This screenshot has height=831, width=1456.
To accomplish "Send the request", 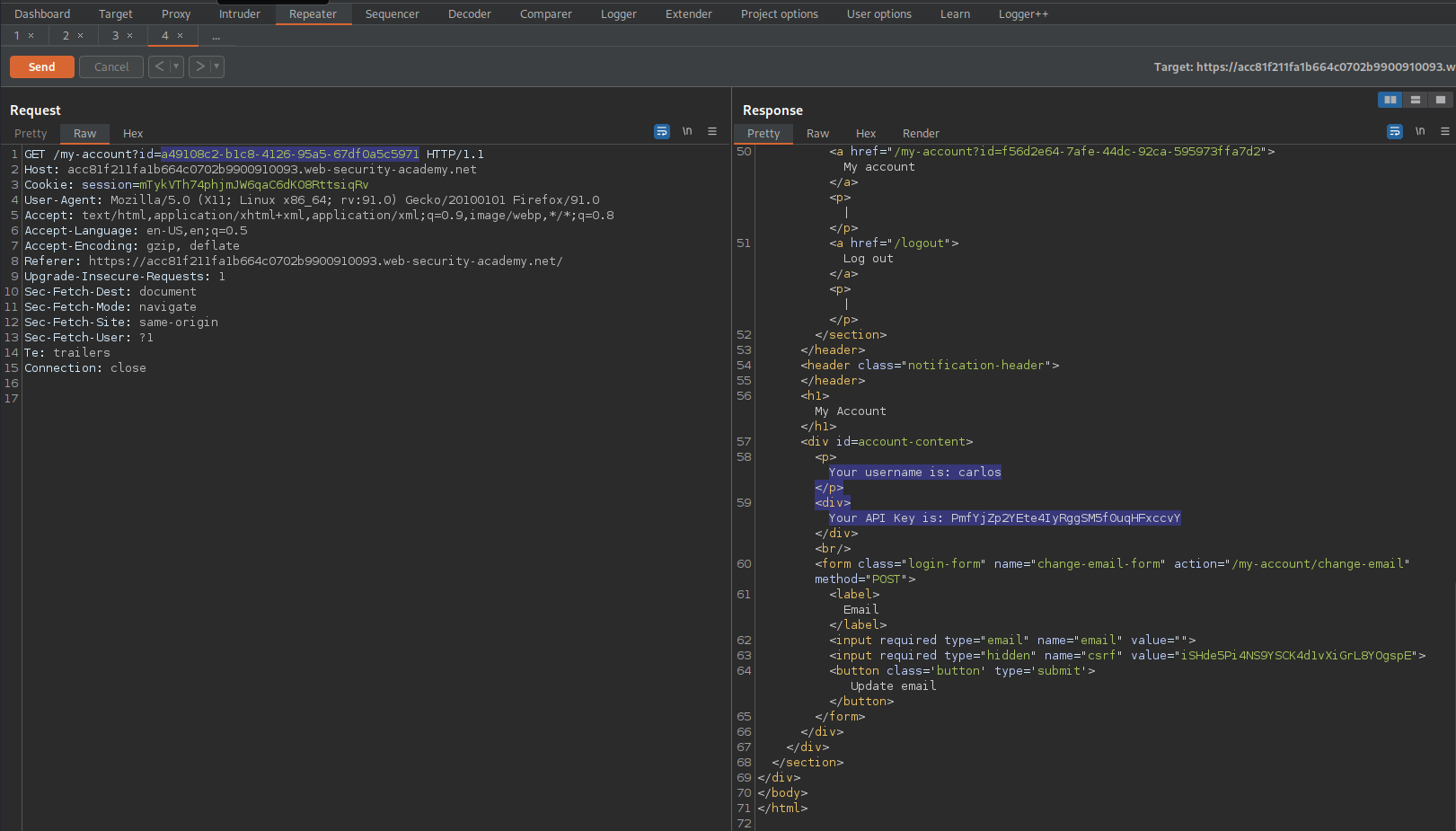I will point(42,66).
